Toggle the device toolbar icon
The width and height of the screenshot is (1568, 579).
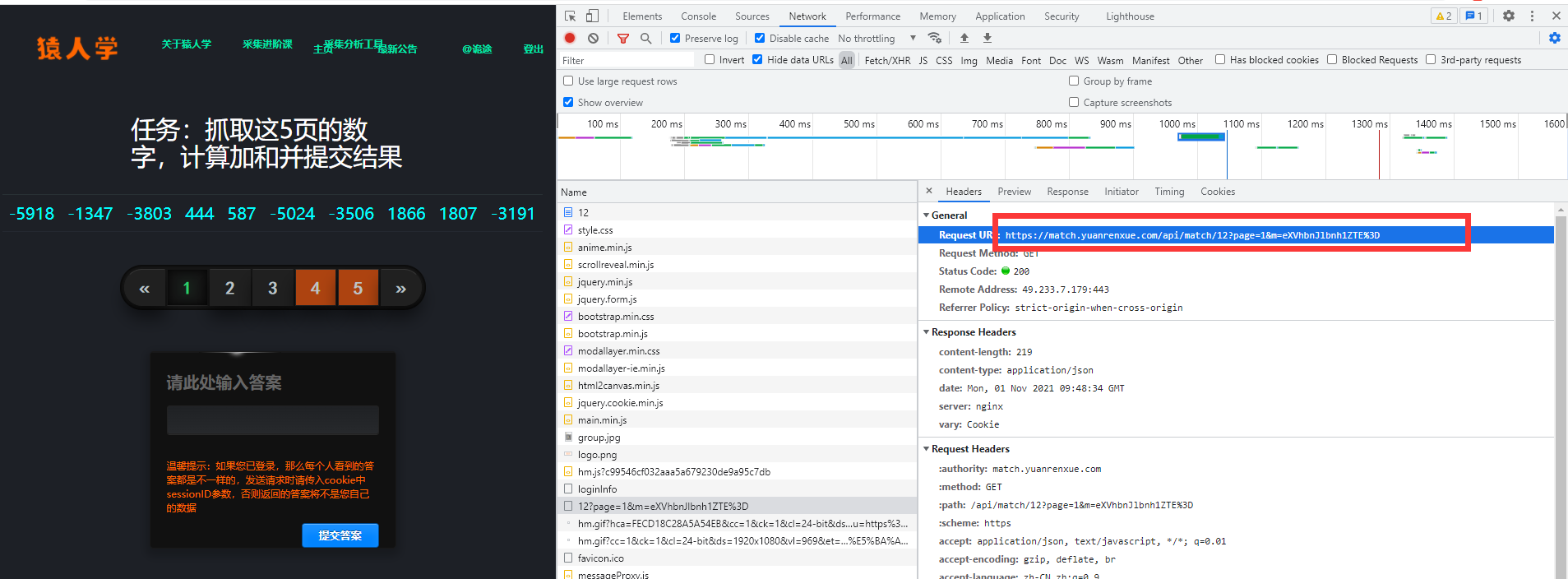coord(592,16)
